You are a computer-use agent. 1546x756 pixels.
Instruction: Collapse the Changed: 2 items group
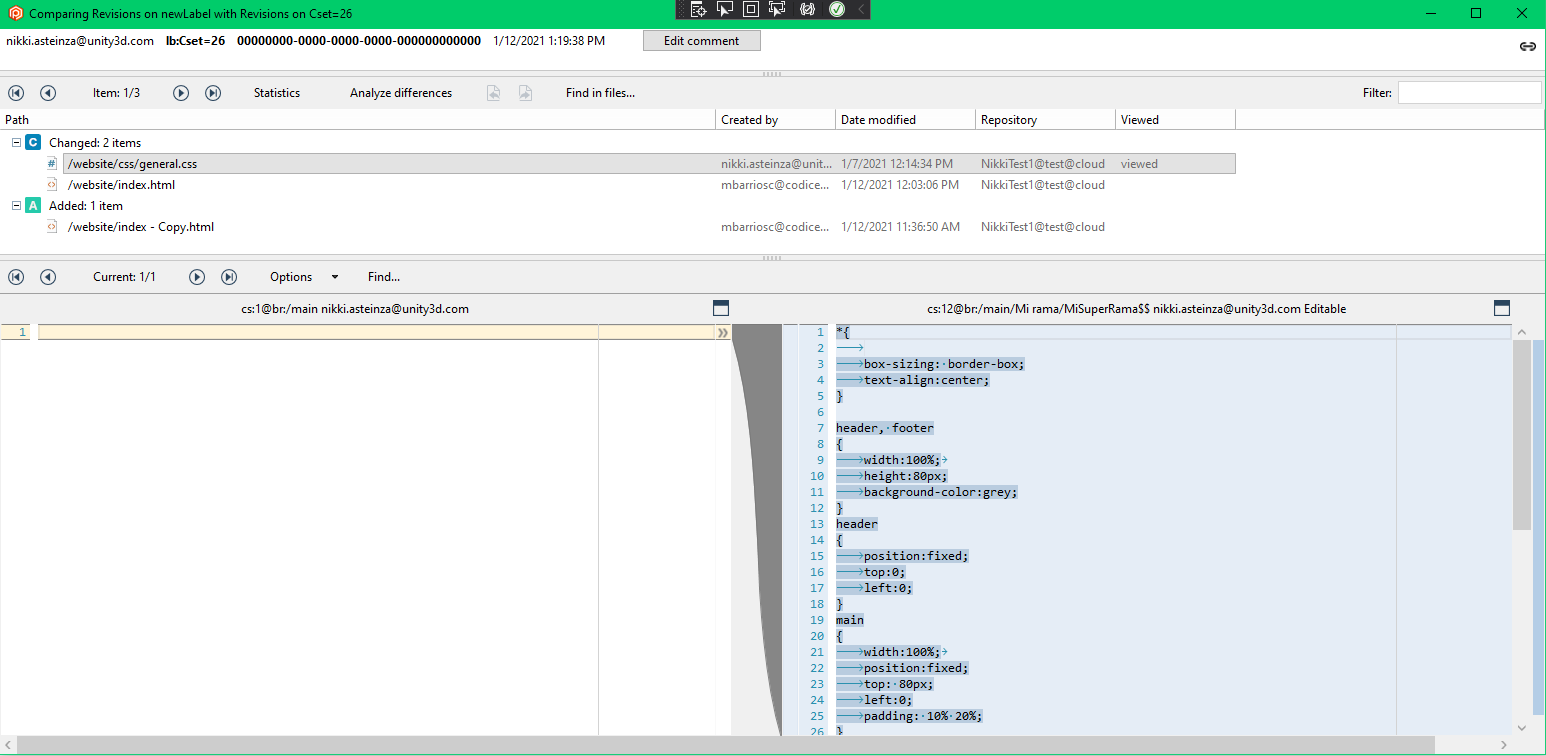tap(16, 142)
